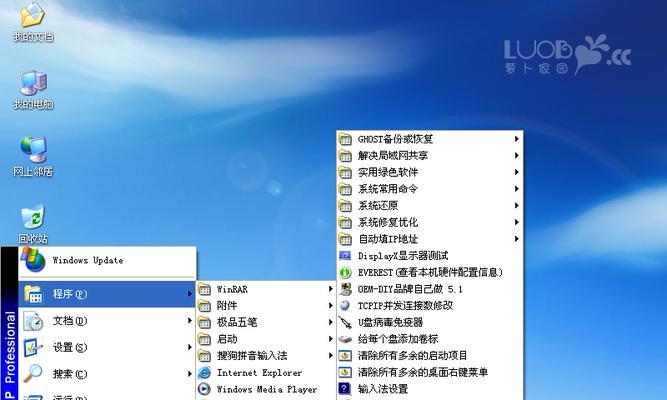
Task: Click the 程序(P) folder icon
Action: tap(33, 294)
